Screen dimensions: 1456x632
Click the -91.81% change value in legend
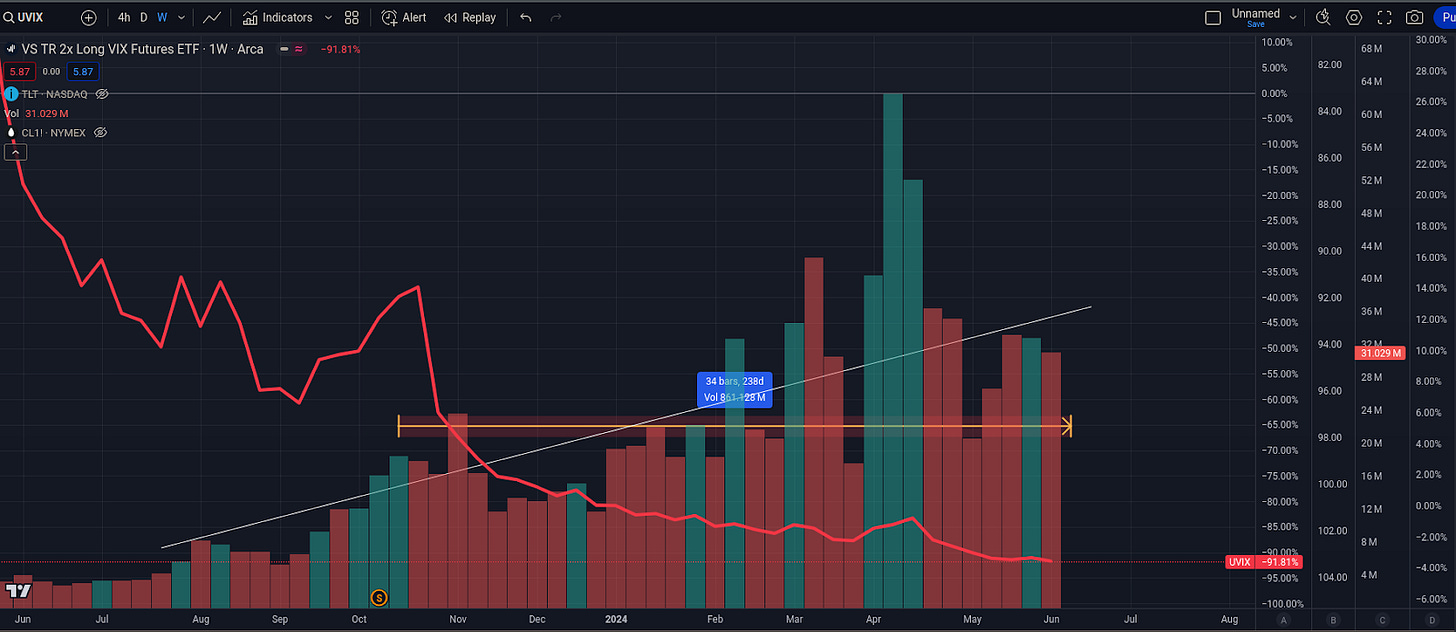(x=341, y=49)
